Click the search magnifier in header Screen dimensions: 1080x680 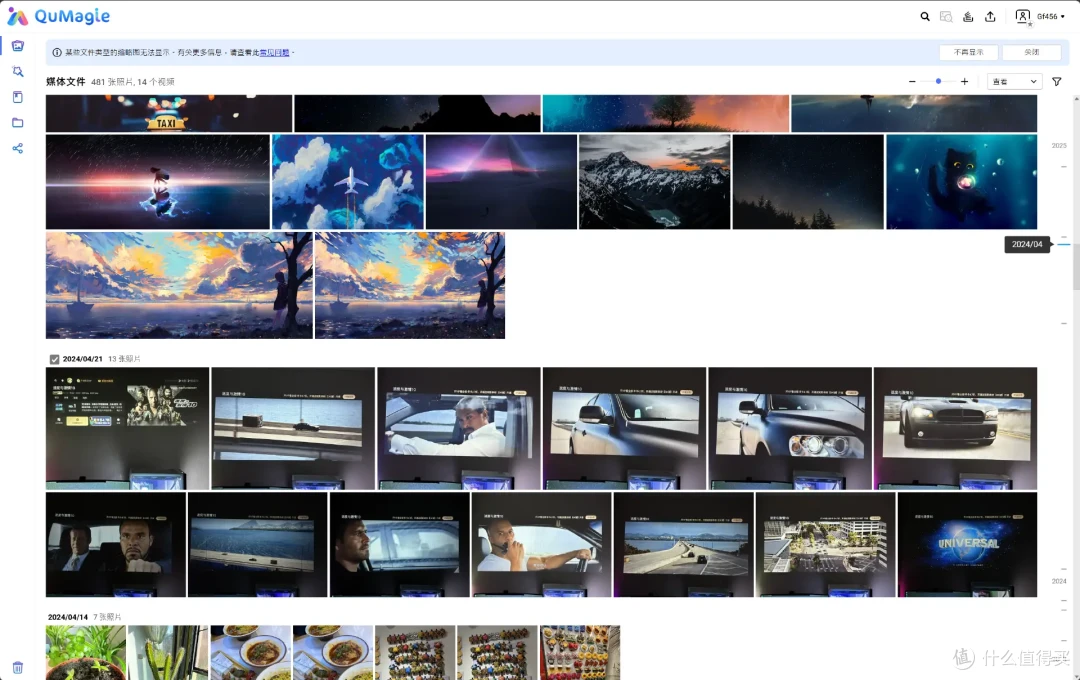925,17
